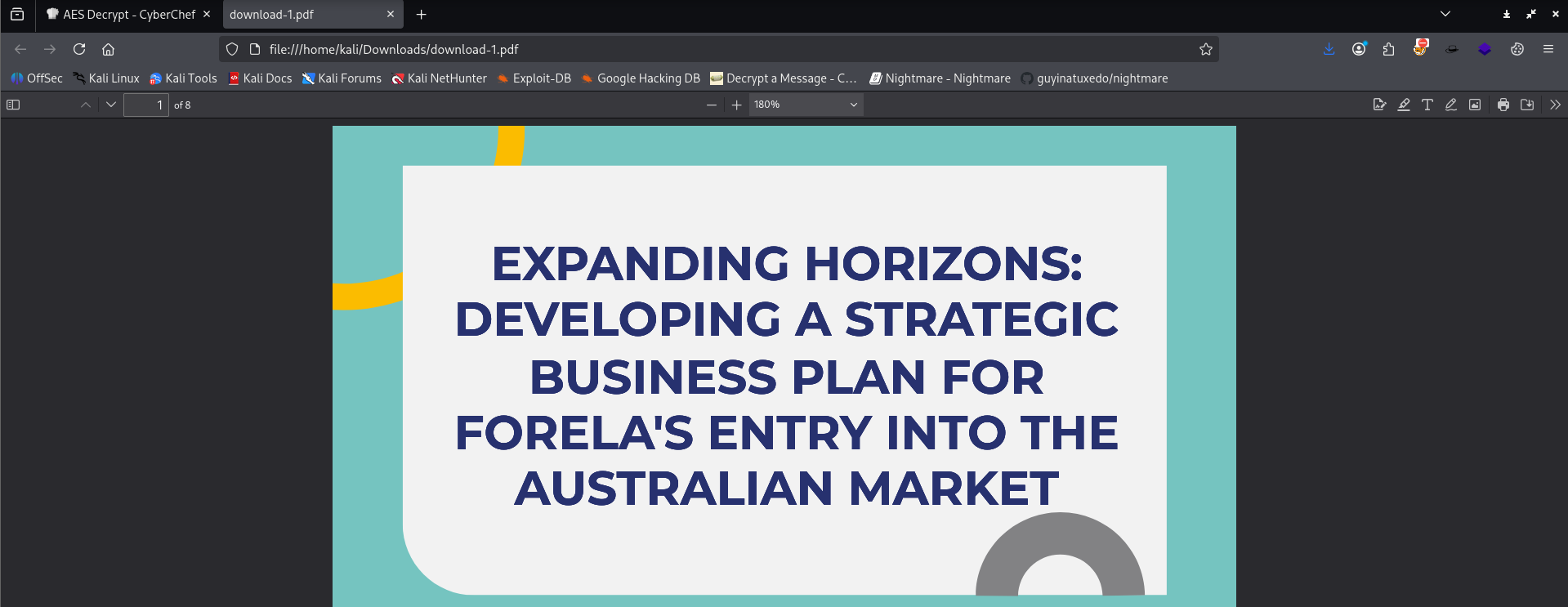
Task: Toggle the PDF sidebar panel
Action: [13, 105]
